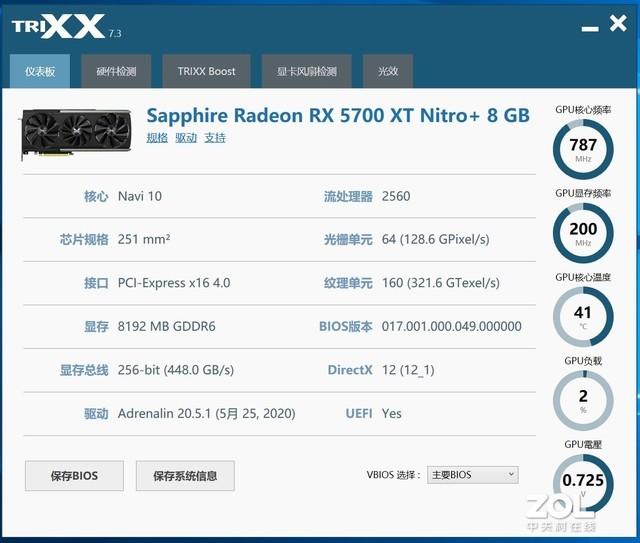The image size is (640, 543).
Task: Click the graphics card thumbnail image
Action: point(76,134)
